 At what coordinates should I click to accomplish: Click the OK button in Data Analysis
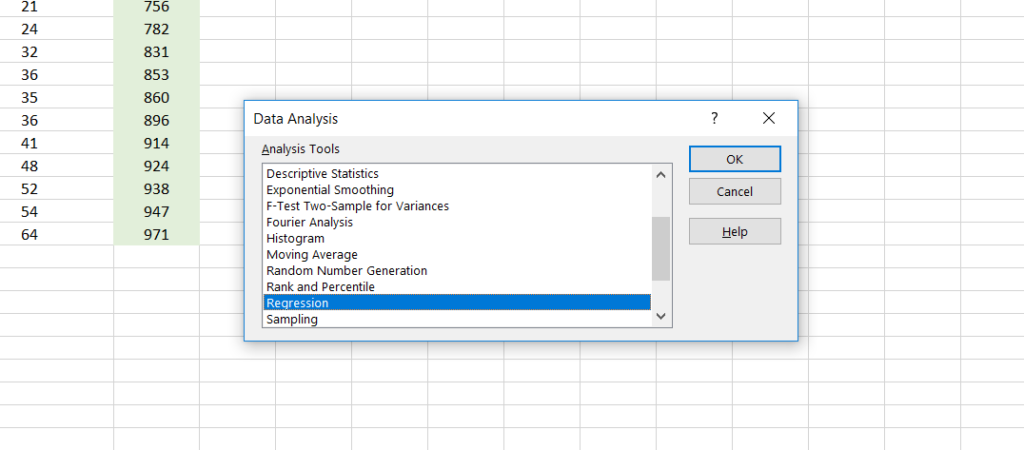point(734,159)
